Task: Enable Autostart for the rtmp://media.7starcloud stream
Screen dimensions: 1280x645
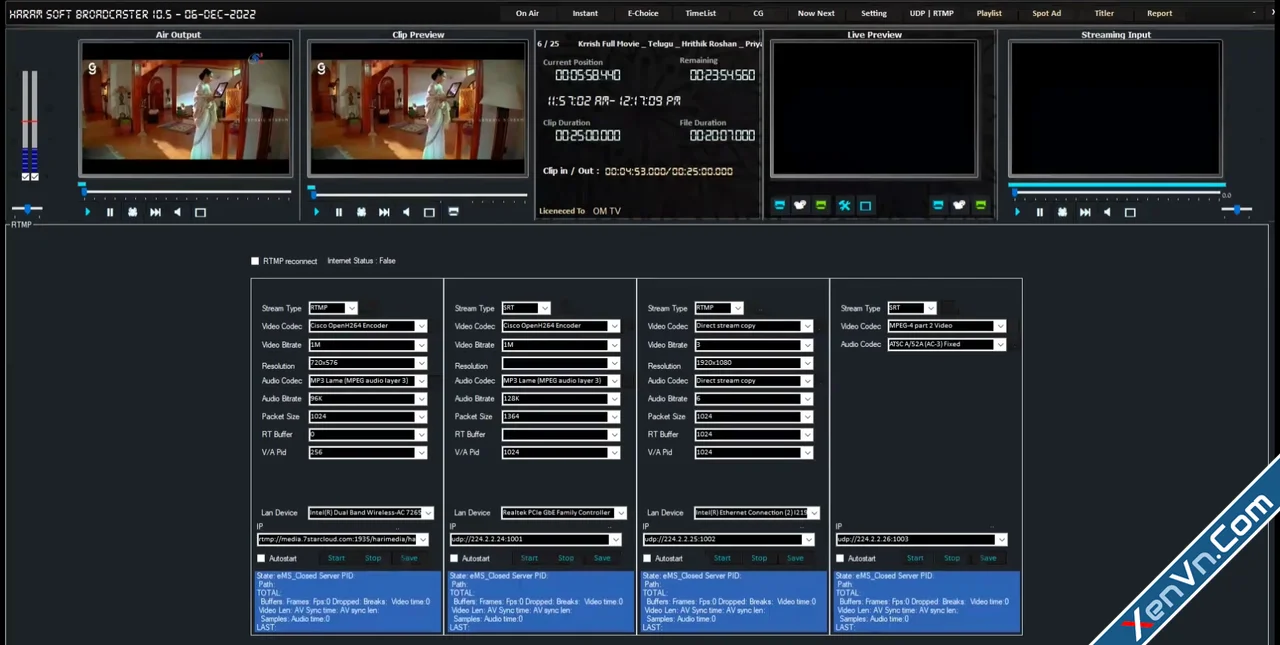Action: 261,558
